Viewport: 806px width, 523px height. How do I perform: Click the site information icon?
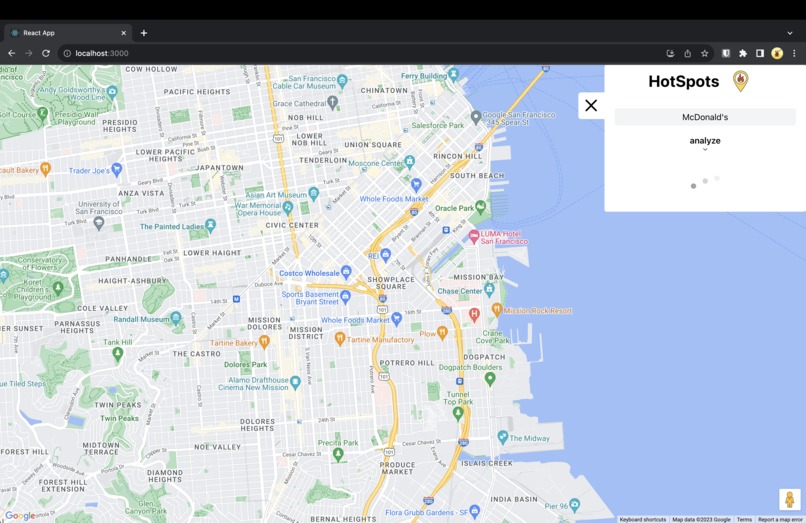[67, 53]
